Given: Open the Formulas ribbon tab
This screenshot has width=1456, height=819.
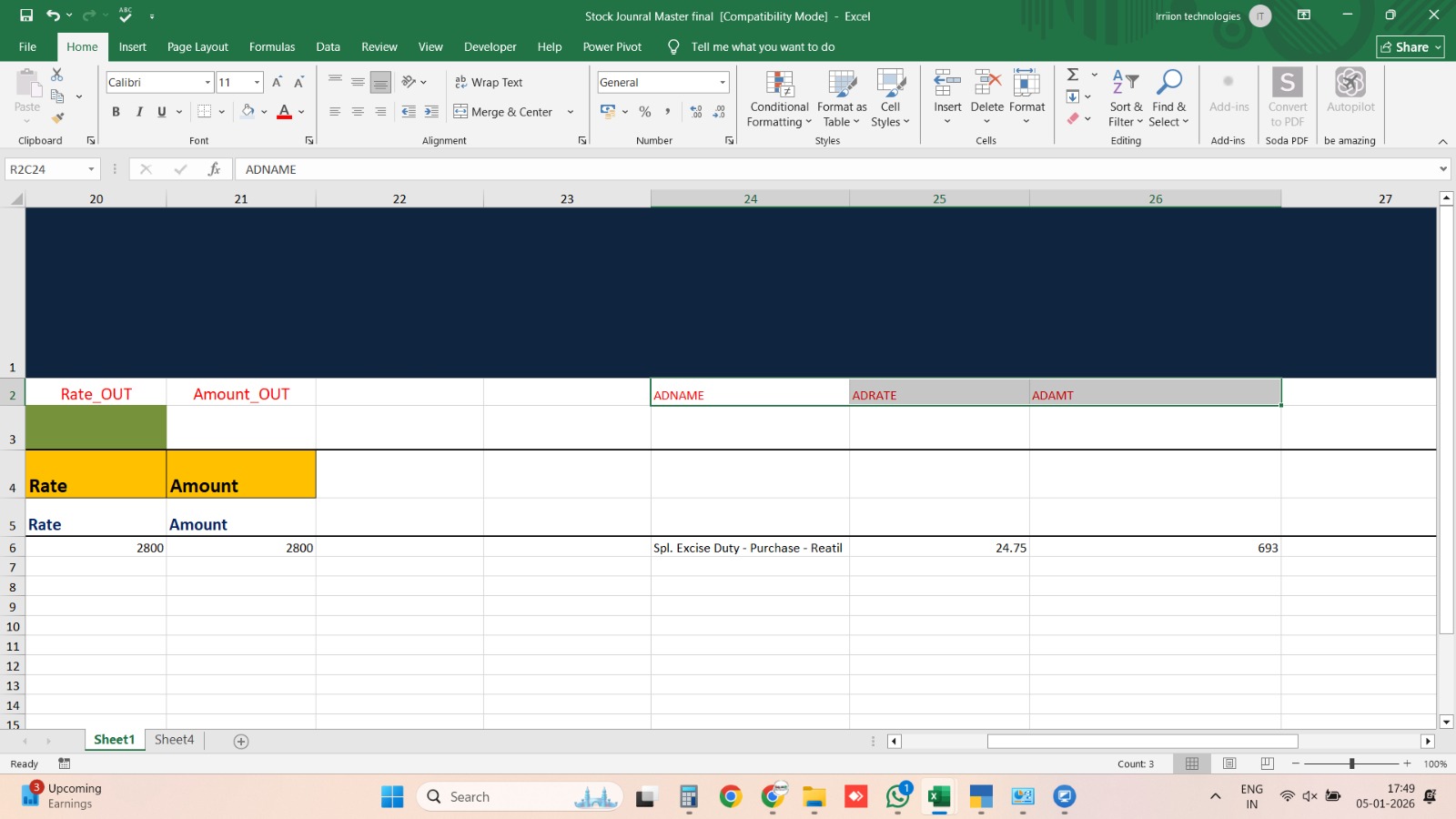Looking at the screenshot, I should tap(272, 47).
